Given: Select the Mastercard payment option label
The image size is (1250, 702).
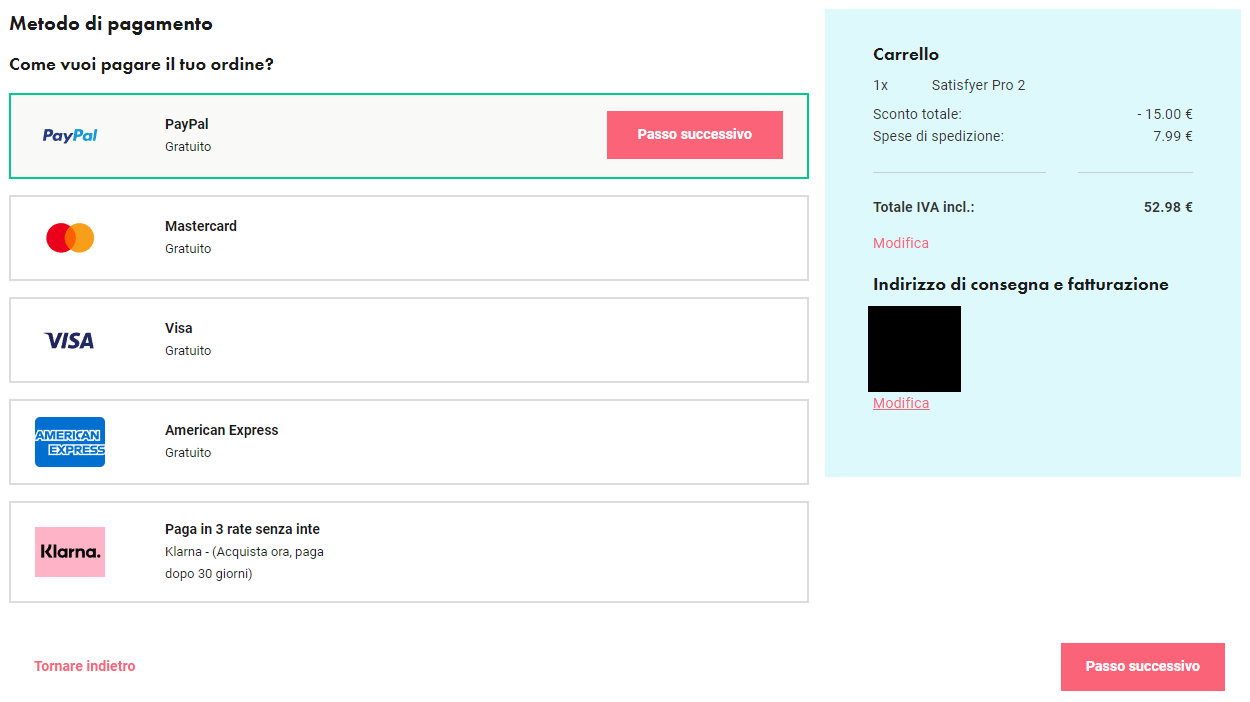Looking at the screenshot, I should tap(201, 226).
